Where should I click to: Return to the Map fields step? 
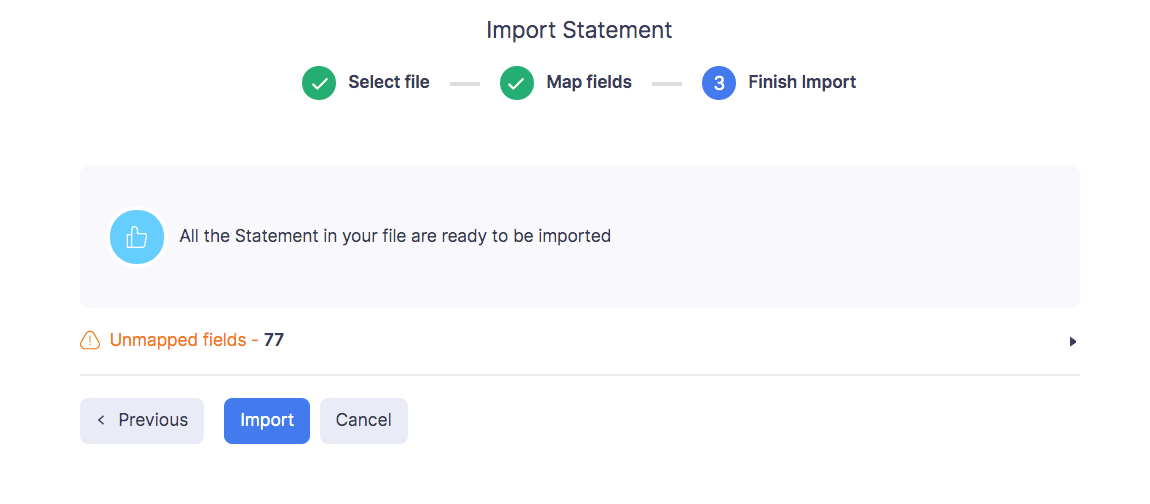tap(589, 83)
